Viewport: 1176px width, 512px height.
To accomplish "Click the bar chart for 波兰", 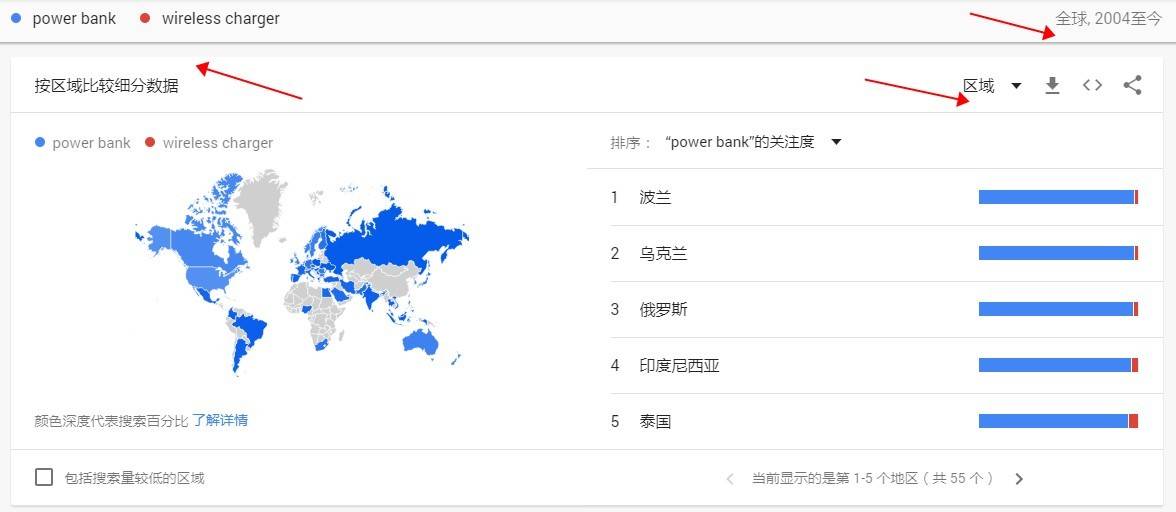I will 1058,198.
